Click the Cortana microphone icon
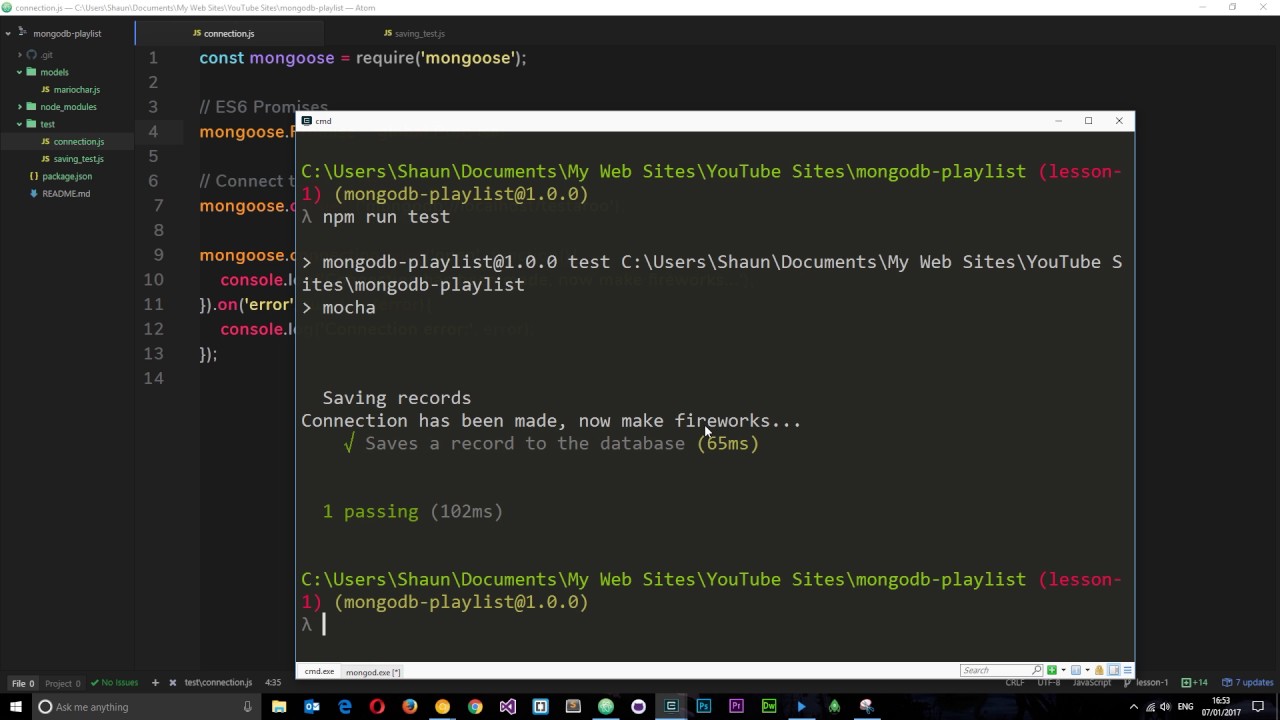The height and width of the screenshot is (720, 1280). pyautogui.click(x=247, y=707)
